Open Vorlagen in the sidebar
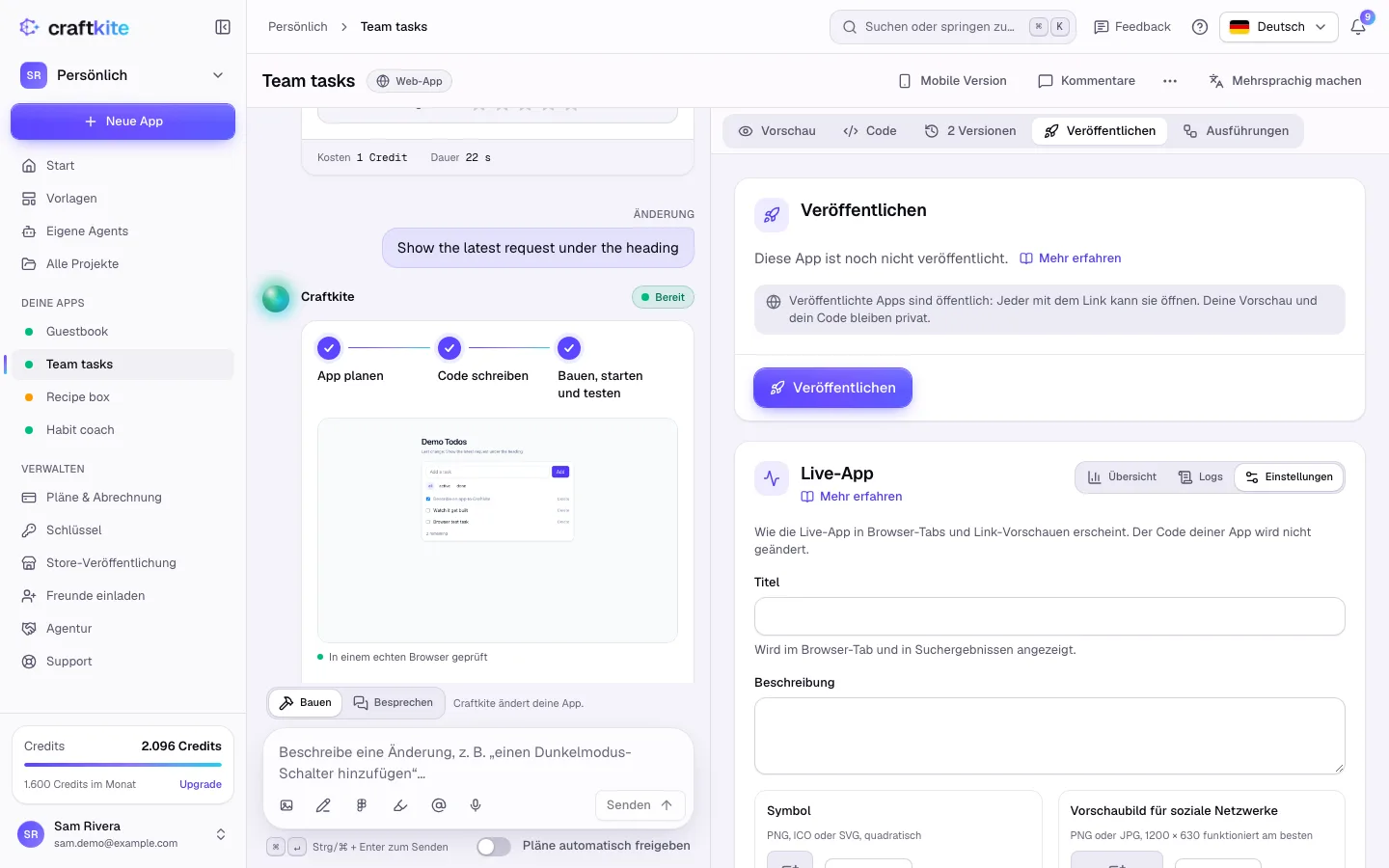Screen dimensions: 1389x868 pyautogui.click(x=123, y=199)
